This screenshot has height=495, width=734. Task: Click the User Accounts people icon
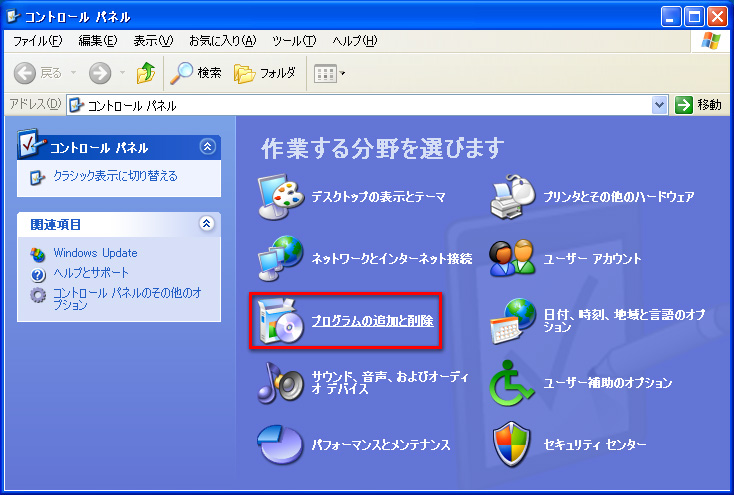coord(512,259)
